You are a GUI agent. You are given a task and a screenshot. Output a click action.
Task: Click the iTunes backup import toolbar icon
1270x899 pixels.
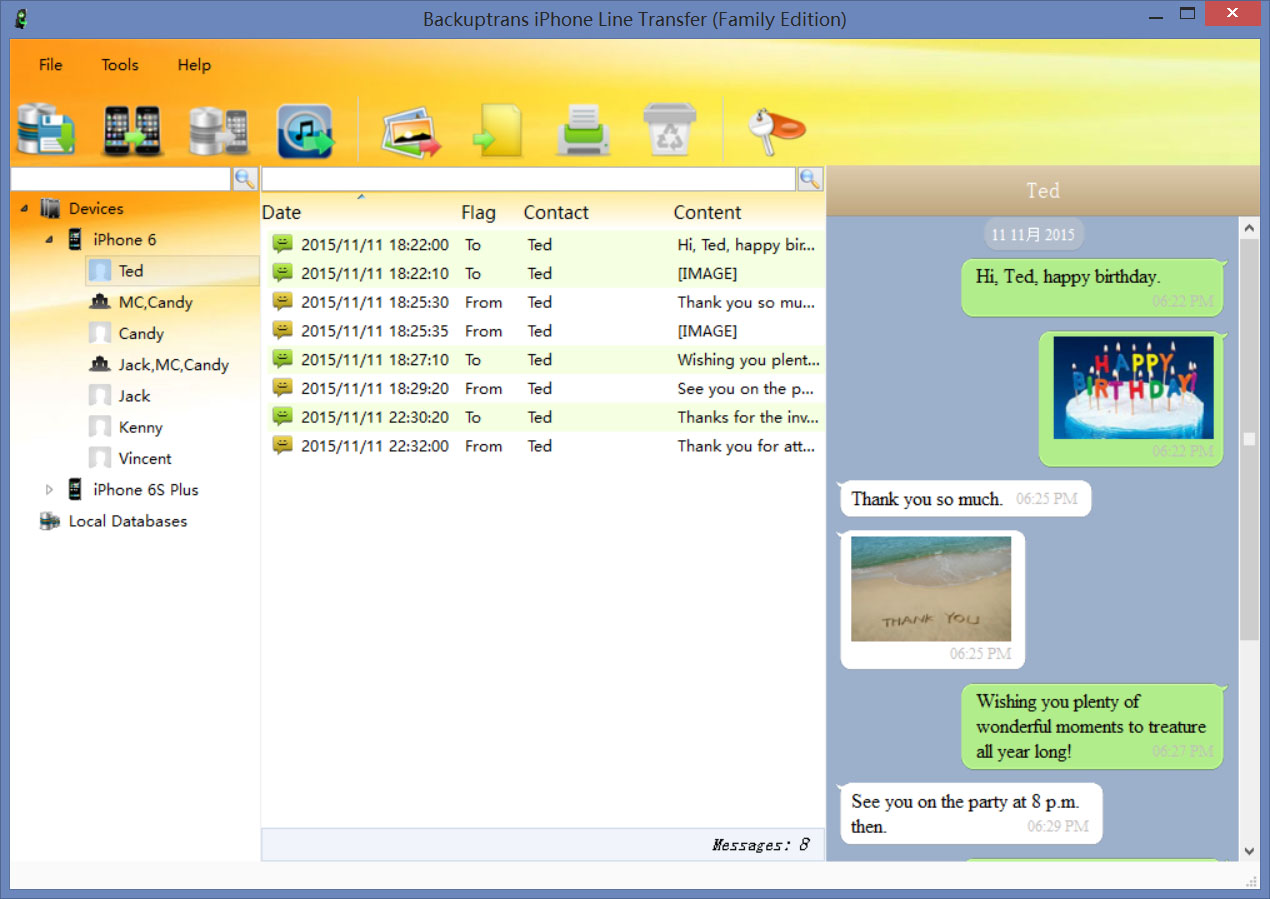click(x=305, y=131)
